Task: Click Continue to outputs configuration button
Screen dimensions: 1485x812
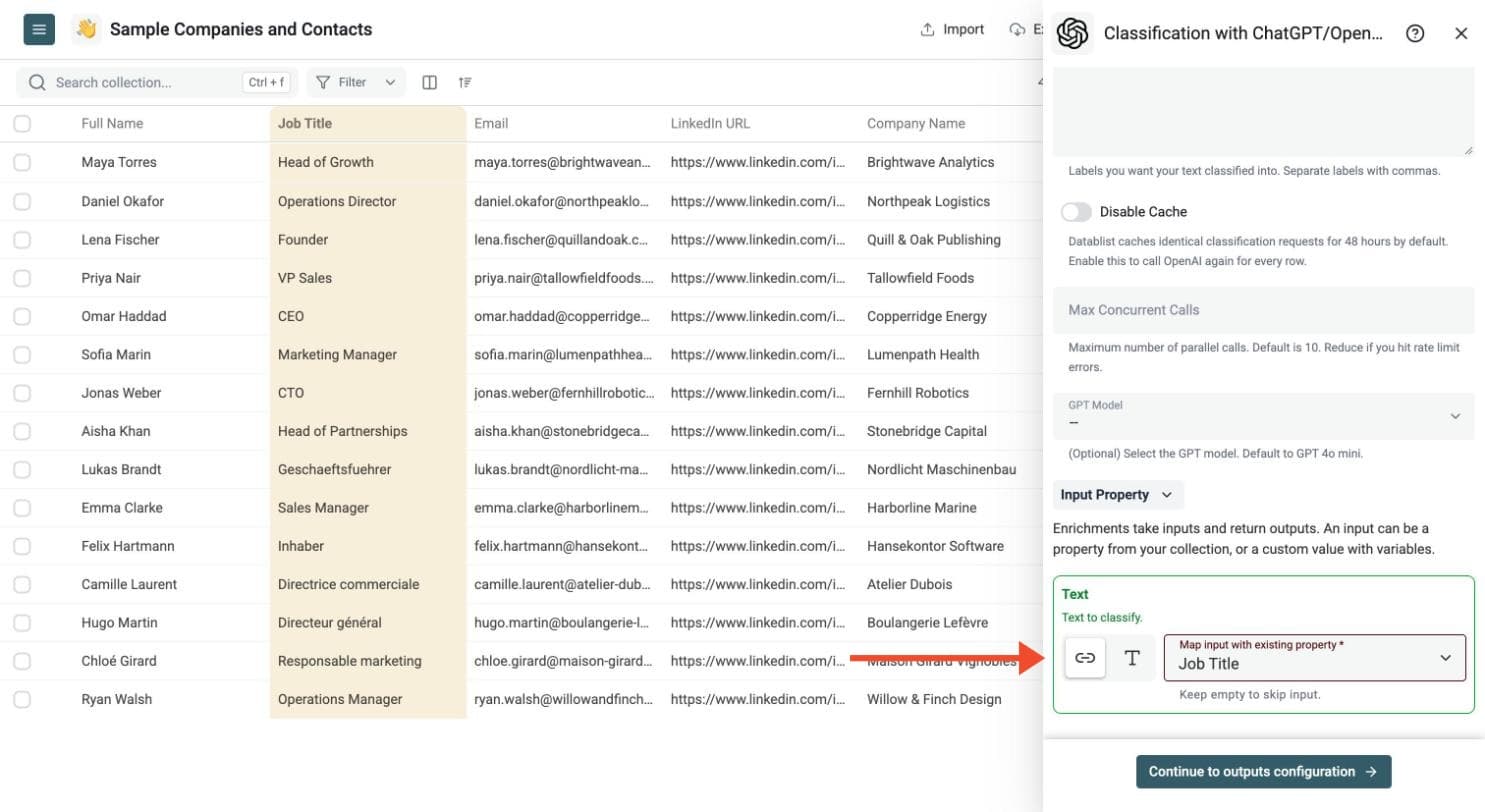Action: tap(1264, 772)
